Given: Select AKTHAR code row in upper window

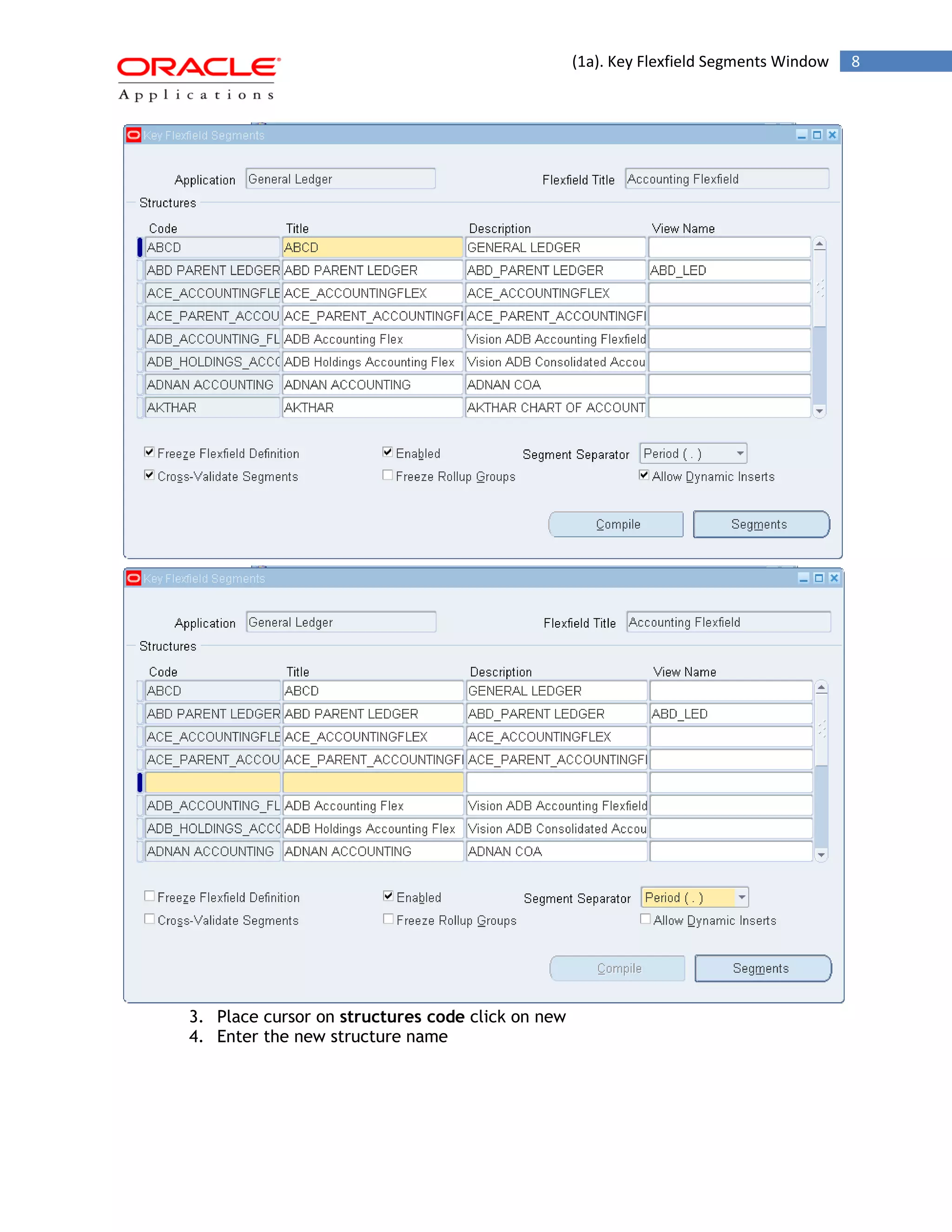Looking at the screenshot, I should (x=212, y=408).
